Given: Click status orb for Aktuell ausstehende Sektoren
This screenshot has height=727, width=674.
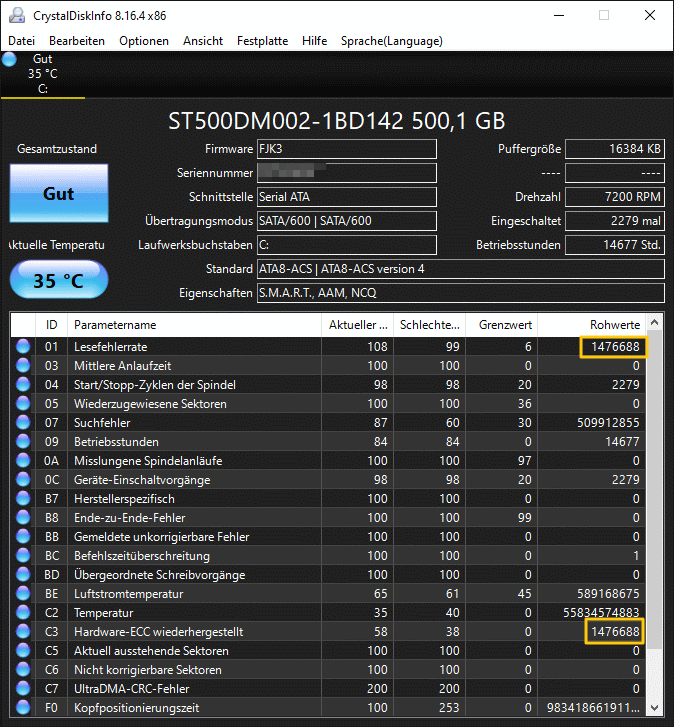Looking at the screenshot, I should pyautogui.click(x=23, y=650).
